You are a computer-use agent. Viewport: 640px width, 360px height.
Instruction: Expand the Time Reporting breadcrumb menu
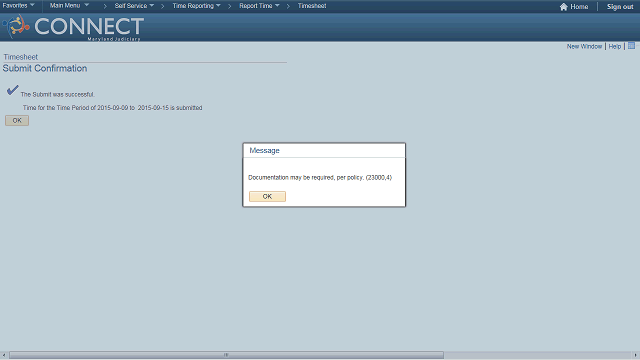[x=196, y=6]
